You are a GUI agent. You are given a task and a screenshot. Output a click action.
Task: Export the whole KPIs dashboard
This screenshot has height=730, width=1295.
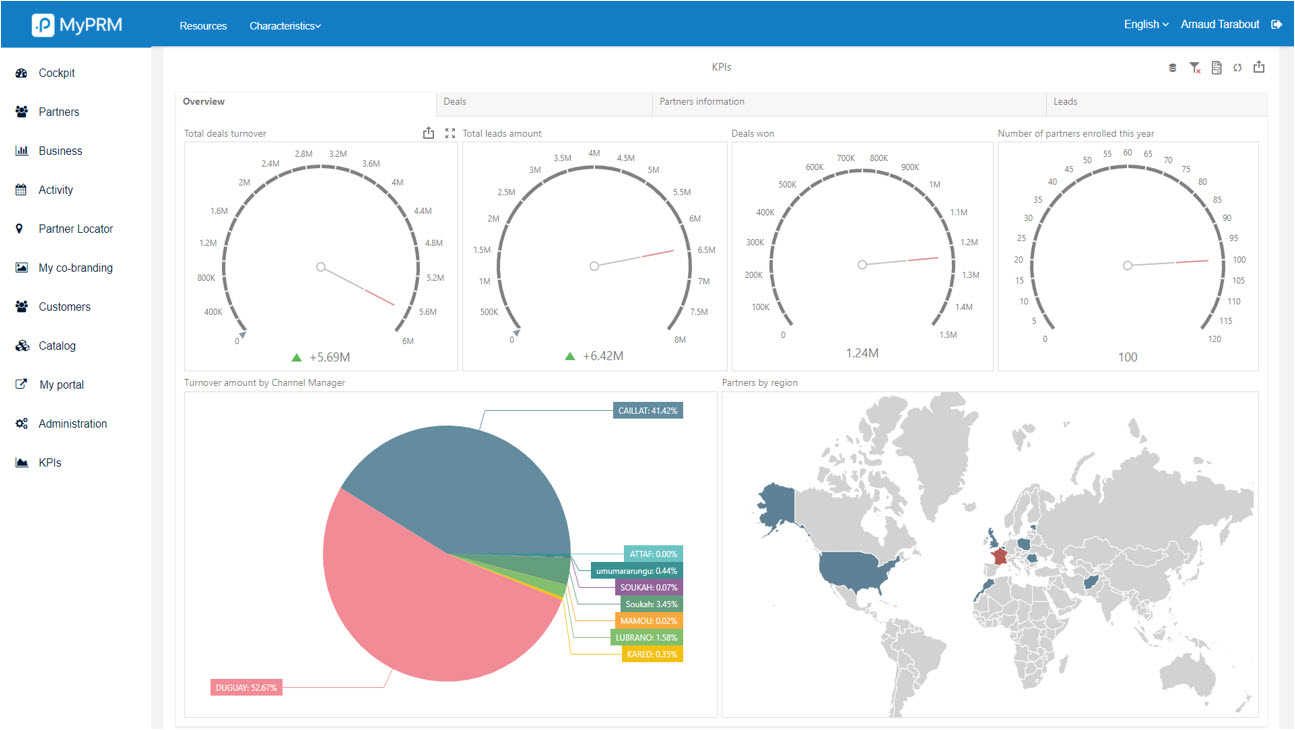coord(1259,67)
